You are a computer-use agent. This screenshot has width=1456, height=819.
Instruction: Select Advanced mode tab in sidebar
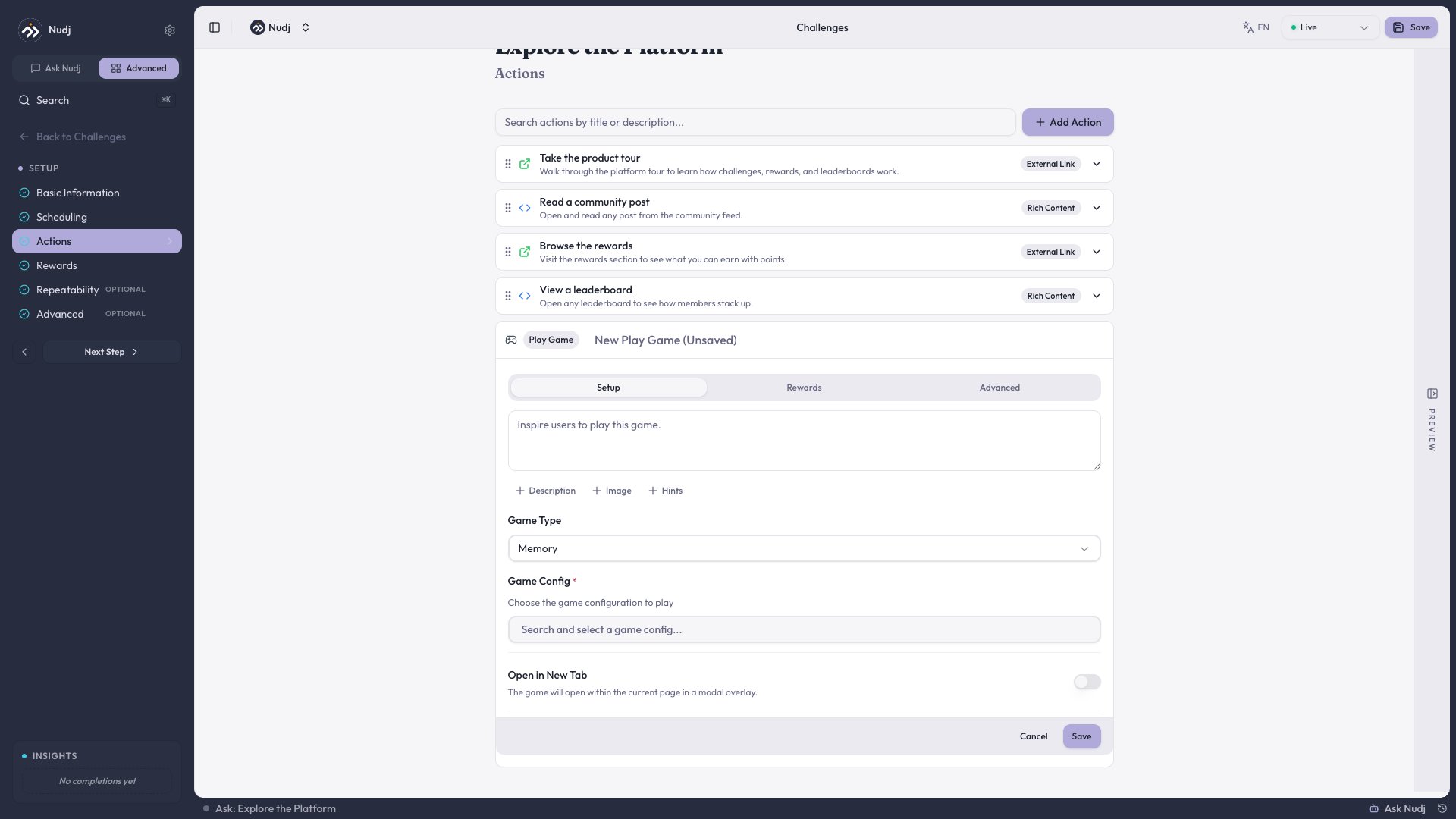click(x=139, y=68)
